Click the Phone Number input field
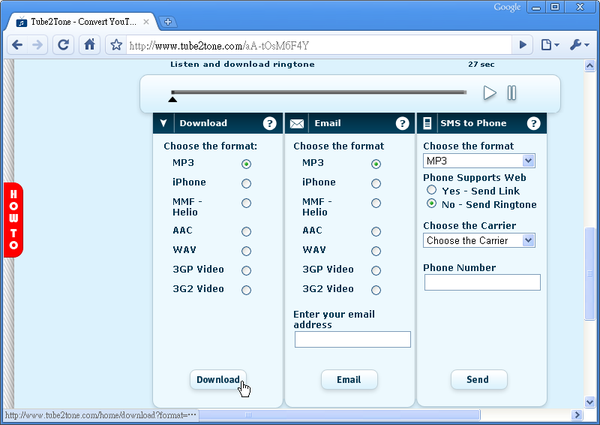The height and width of the screenshot is (425, 600). tap(482, 282)
